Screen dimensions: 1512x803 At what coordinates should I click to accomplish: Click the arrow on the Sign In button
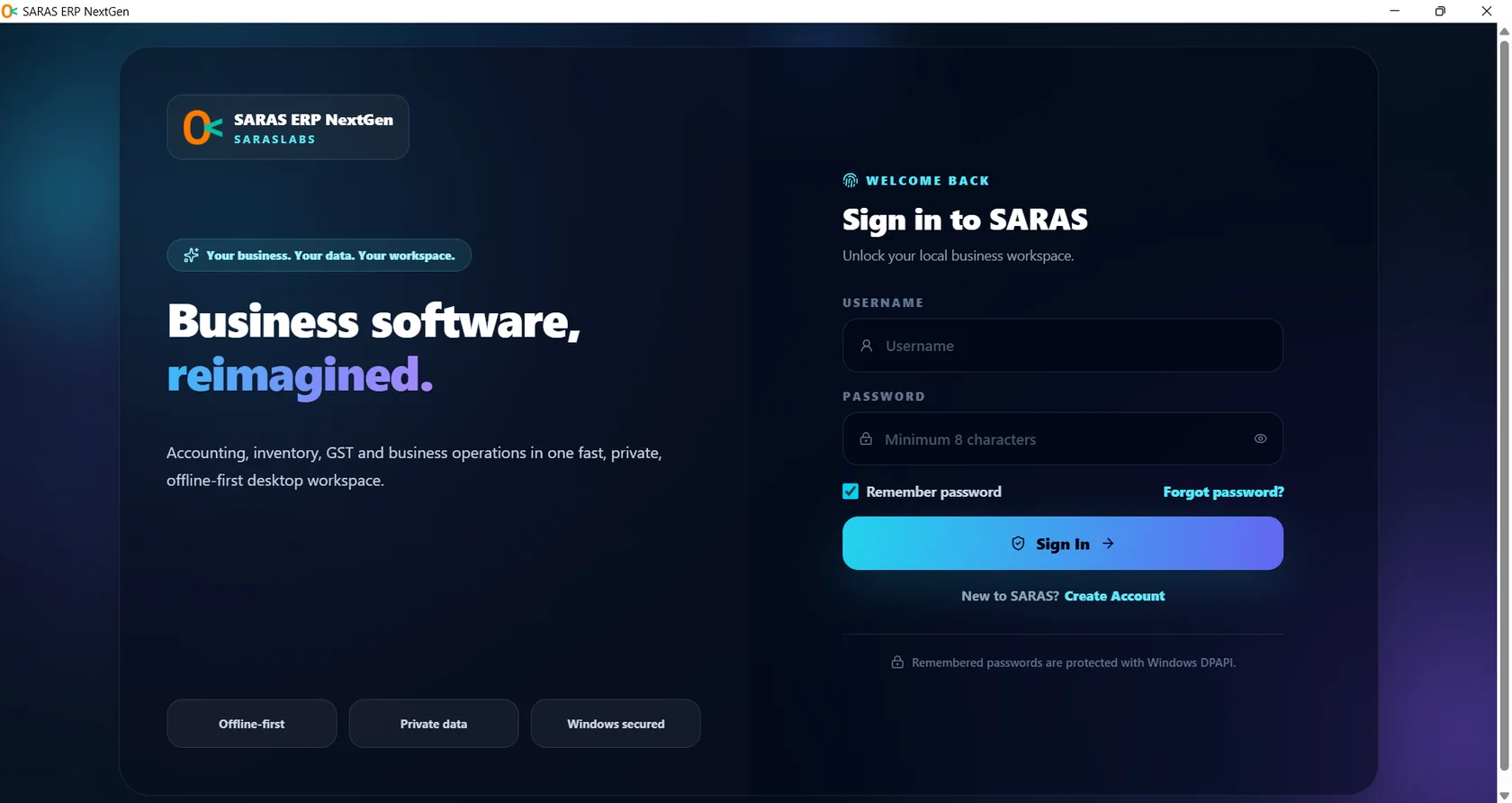pos(1108,544)
